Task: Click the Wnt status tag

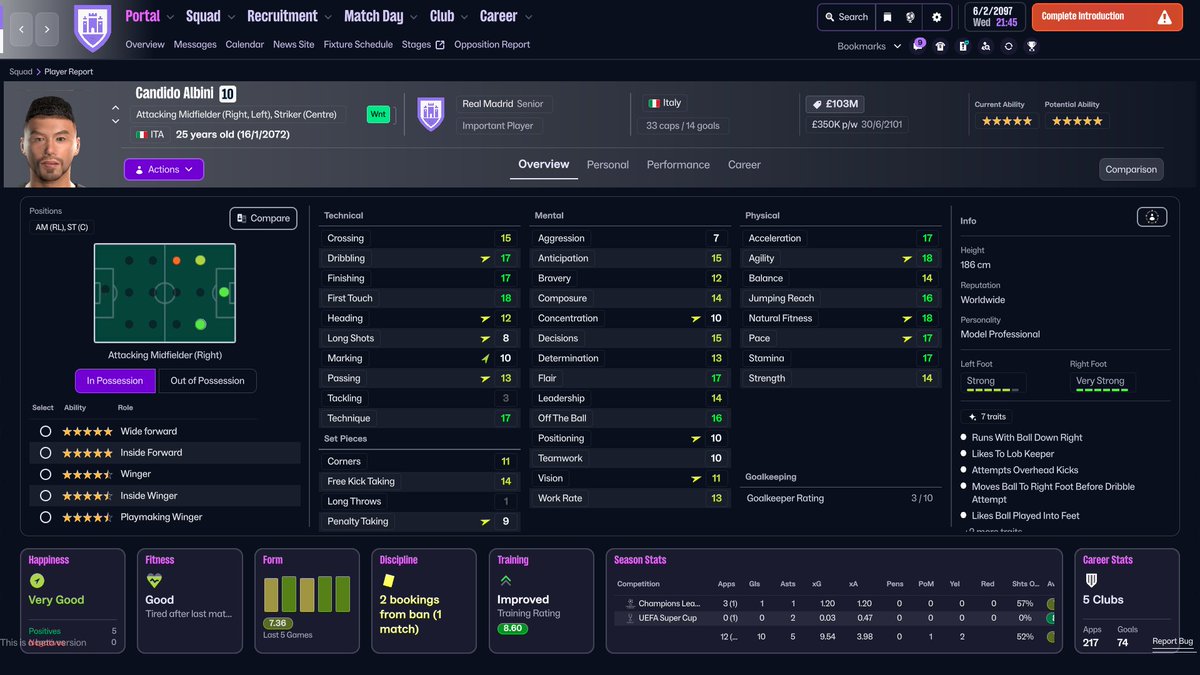Action: coord(378,114)
